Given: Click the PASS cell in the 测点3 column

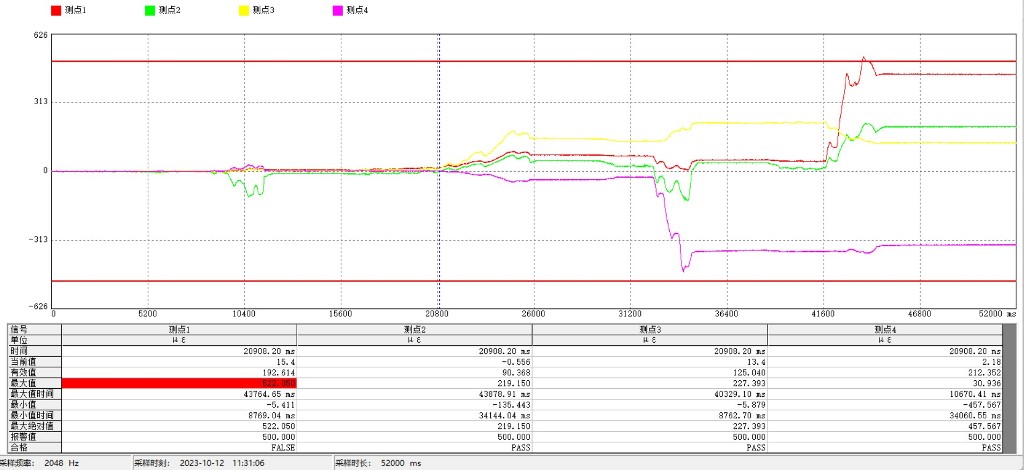Looking at the screenshot, I should 650,448.
